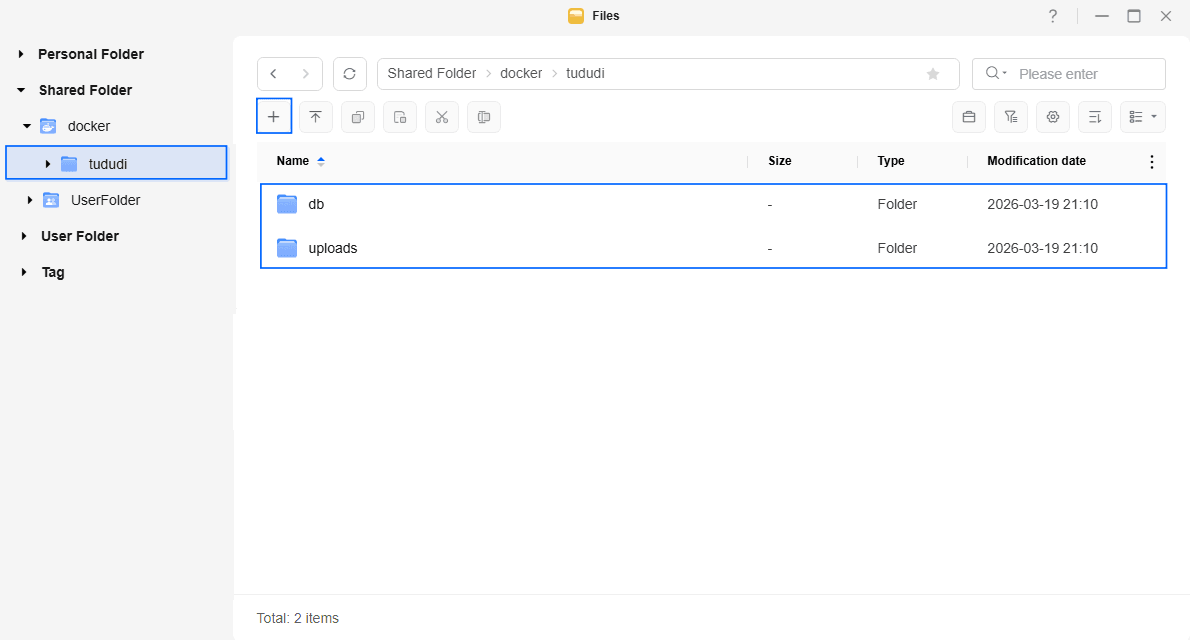
Task: Click the upload icon in the toolbar
Action: point(316,117)
